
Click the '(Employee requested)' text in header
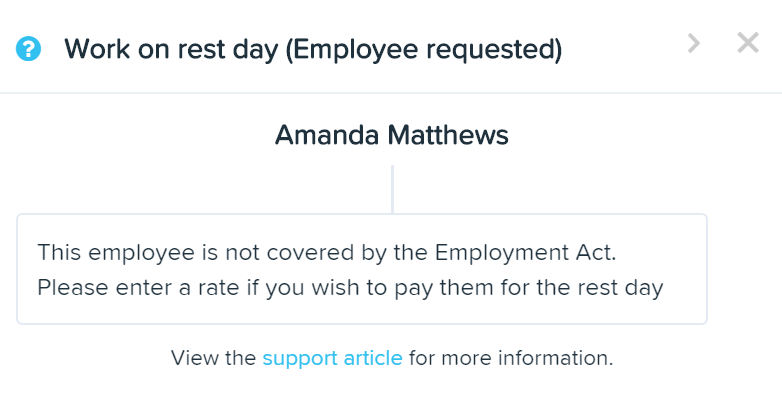(424, 50)
